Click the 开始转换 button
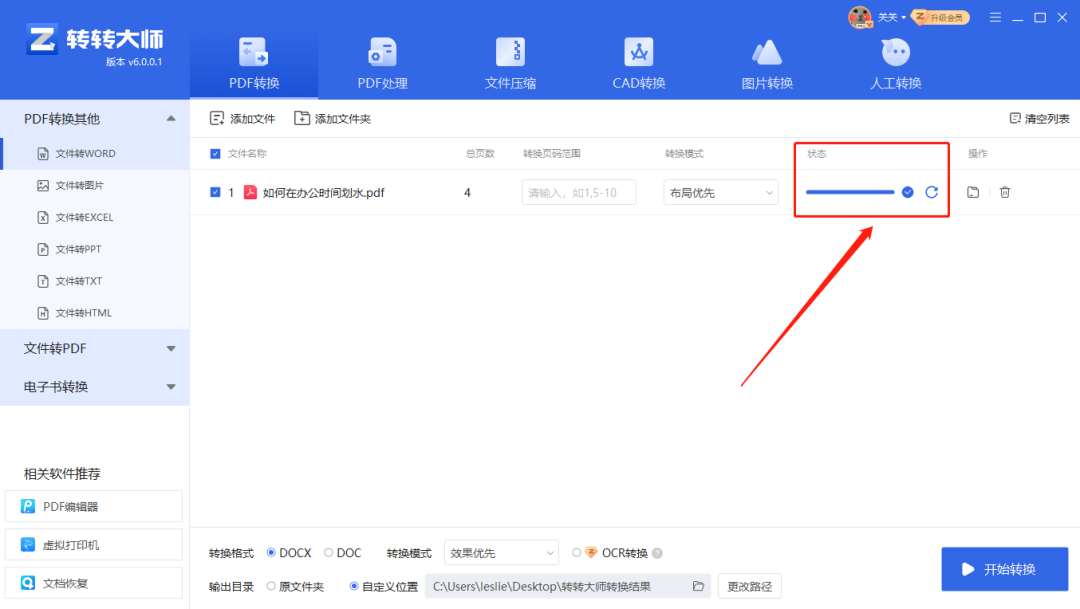 pyautogui.click(x=1004, y=568)
